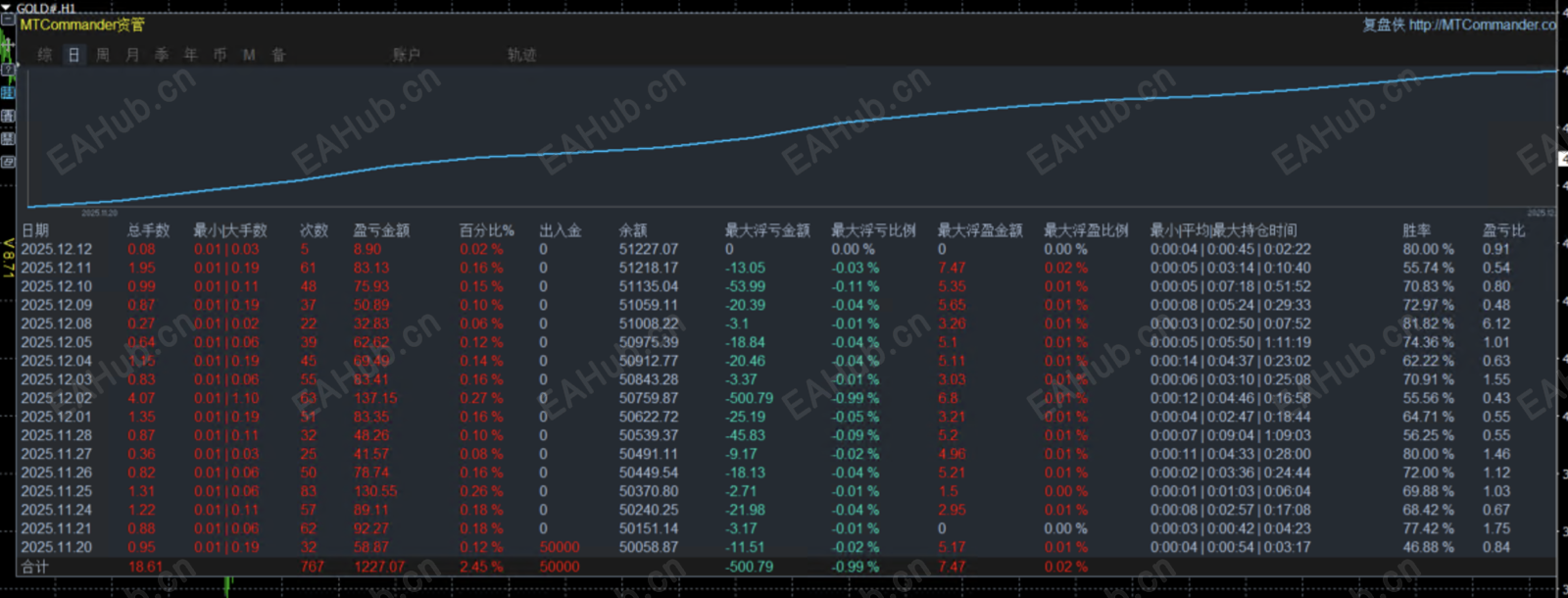Open the 备 tab

278,55
